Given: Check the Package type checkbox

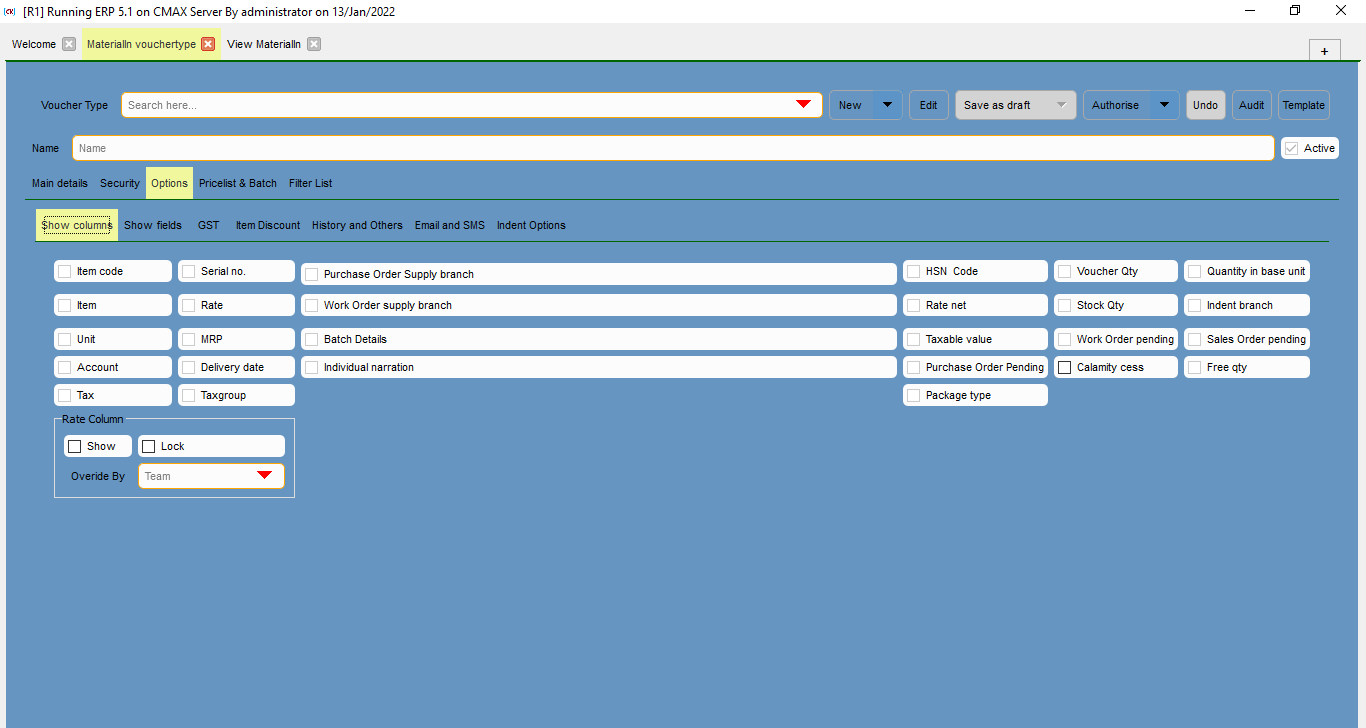Looking at the screenshot, I should tap(914, 395).
